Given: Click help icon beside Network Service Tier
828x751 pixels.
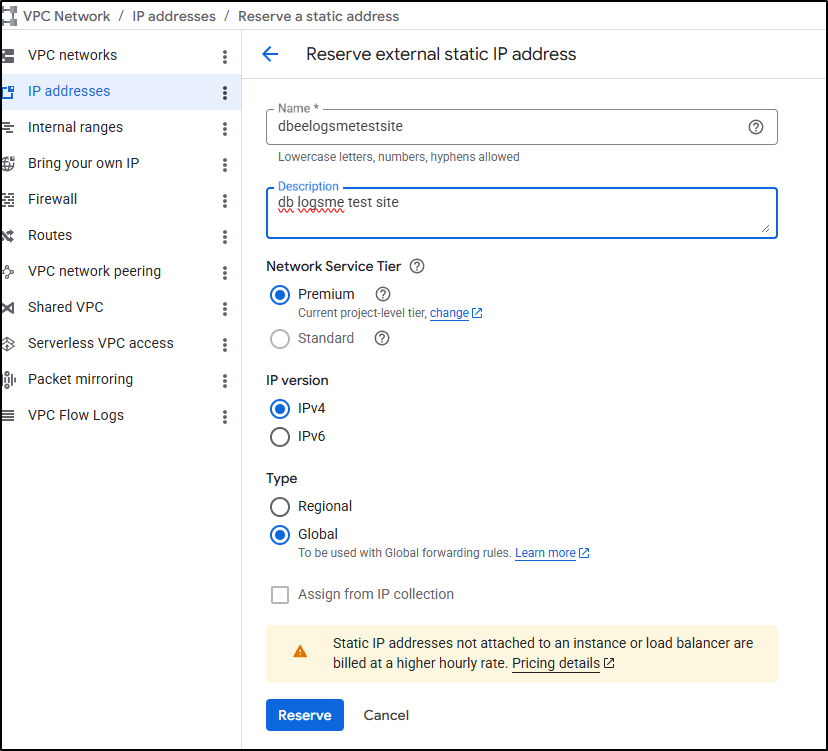Looking at the screenshot, I should coord(417,266).
